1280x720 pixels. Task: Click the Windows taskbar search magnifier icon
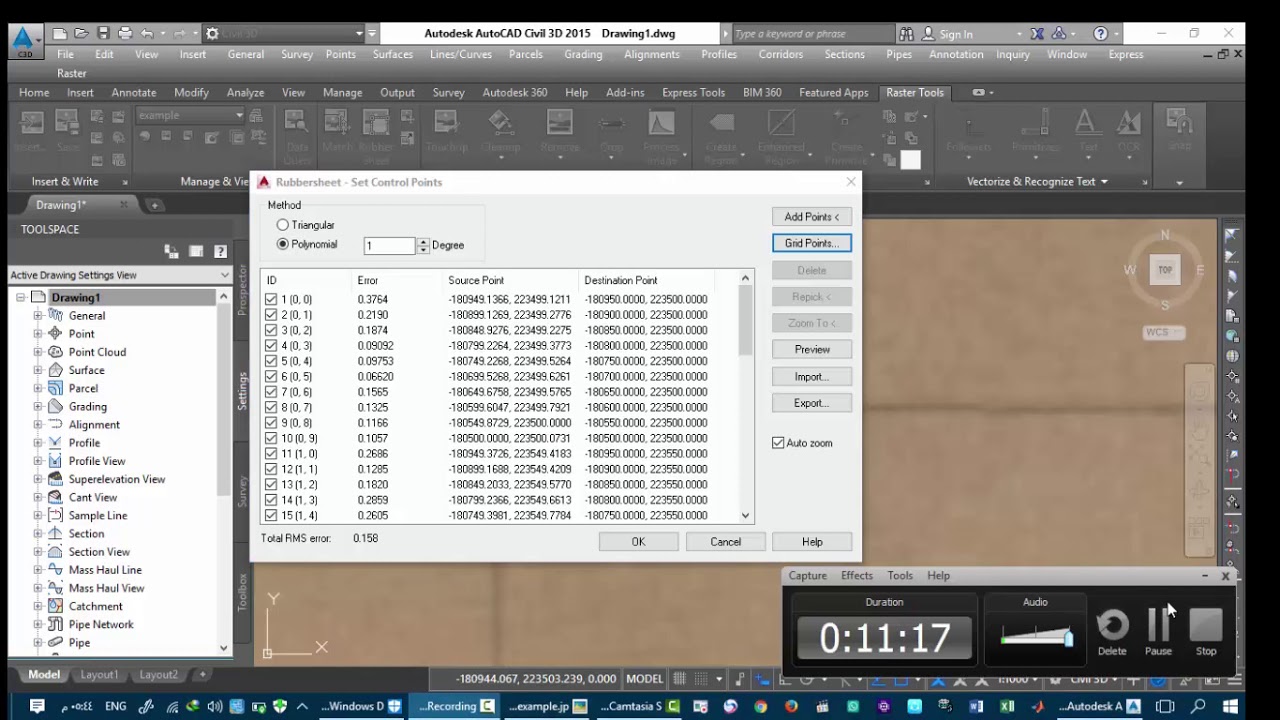click(1200, 706)
